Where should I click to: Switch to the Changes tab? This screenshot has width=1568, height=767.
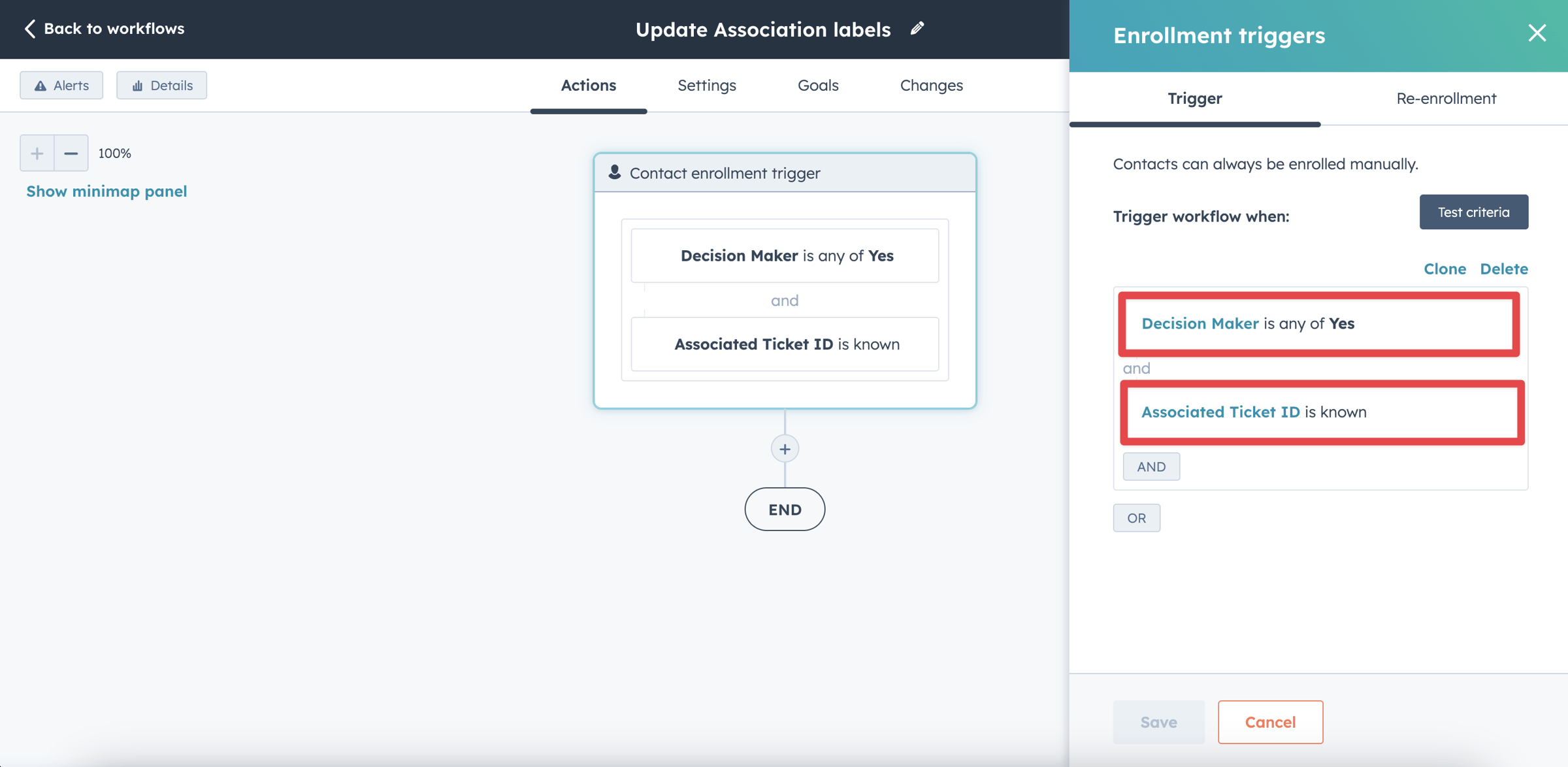(931, 85)
